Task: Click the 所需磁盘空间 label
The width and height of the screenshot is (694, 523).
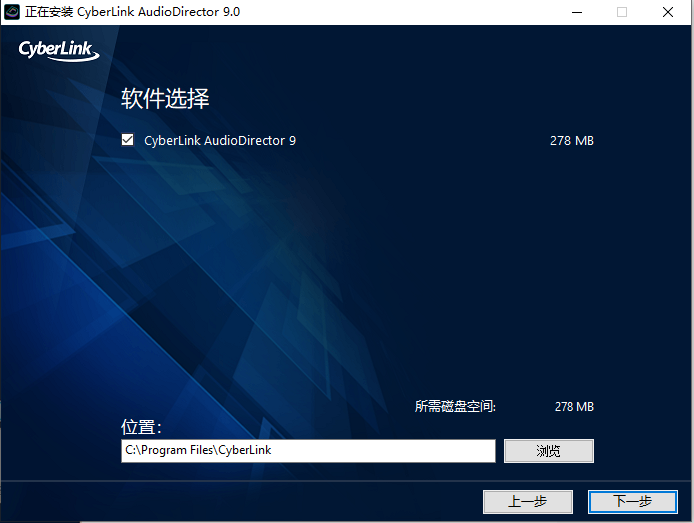Action: (x=455, y=406)
